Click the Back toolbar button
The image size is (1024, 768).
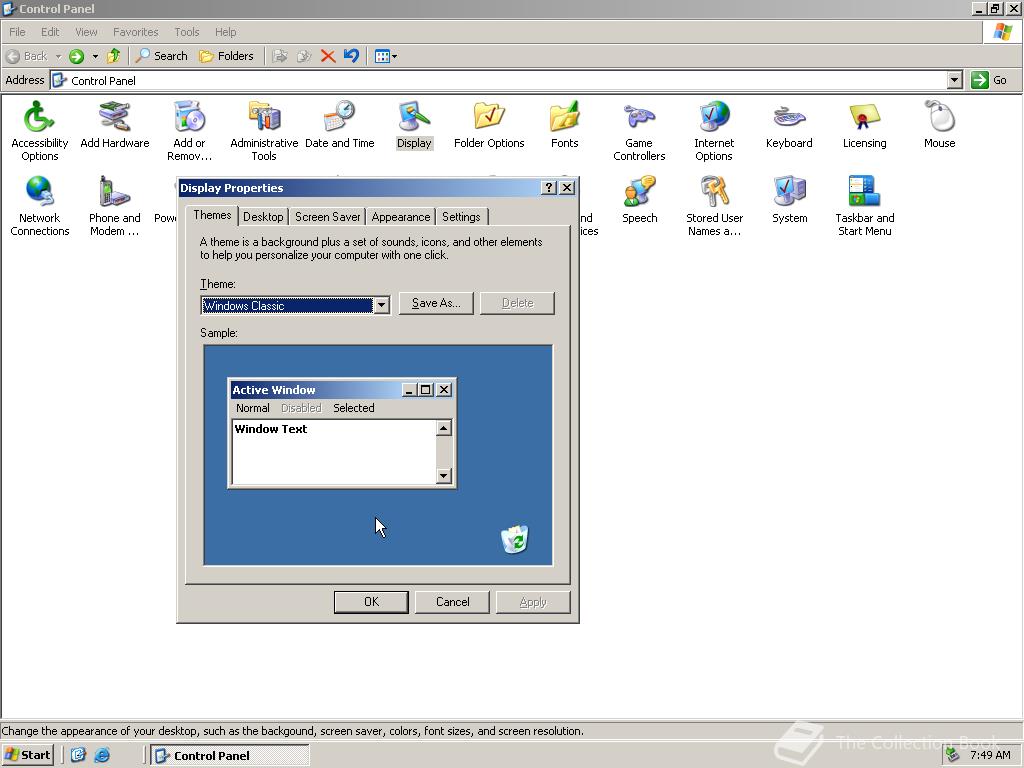coord(27,56)
